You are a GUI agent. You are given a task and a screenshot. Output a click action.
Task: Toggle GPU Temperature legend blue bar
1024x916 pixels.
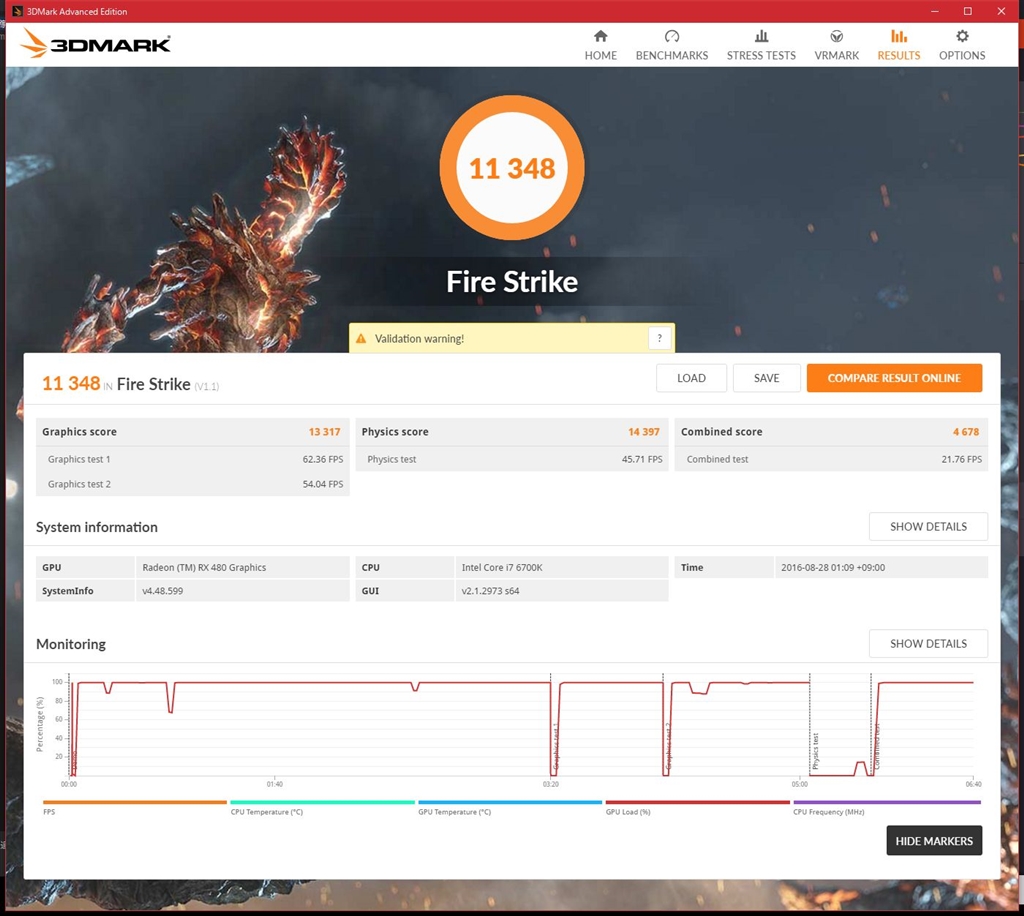(x=510, y=802)
